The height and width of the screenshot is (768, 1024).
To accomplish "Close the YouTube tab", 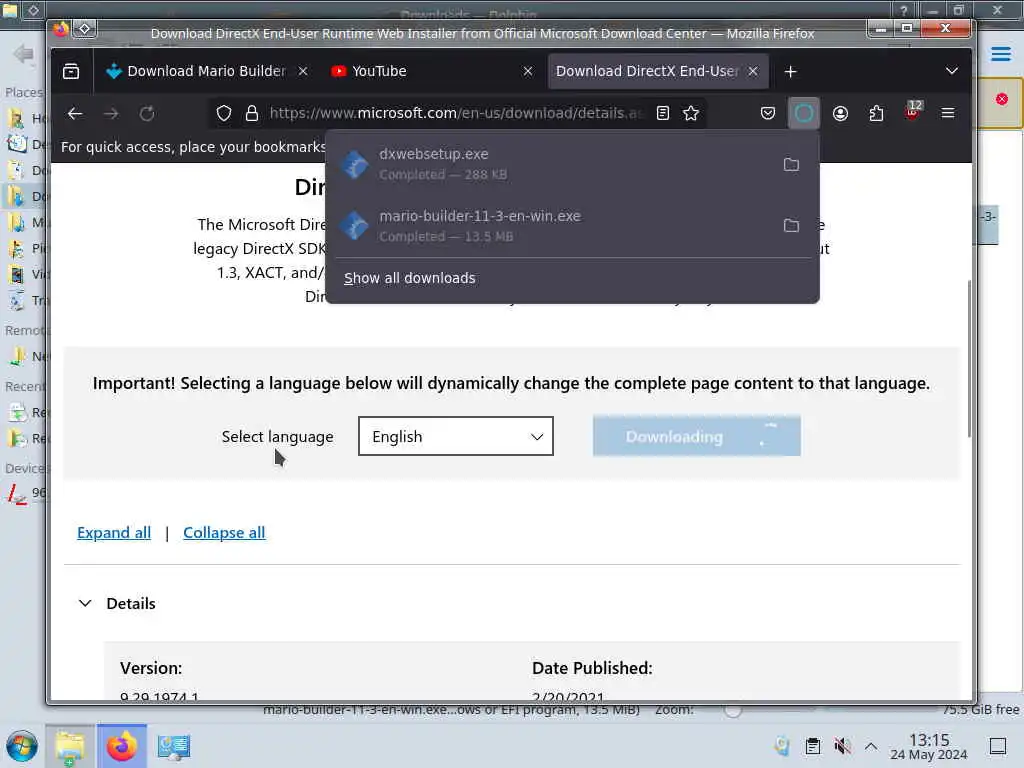I will [528, 71].
